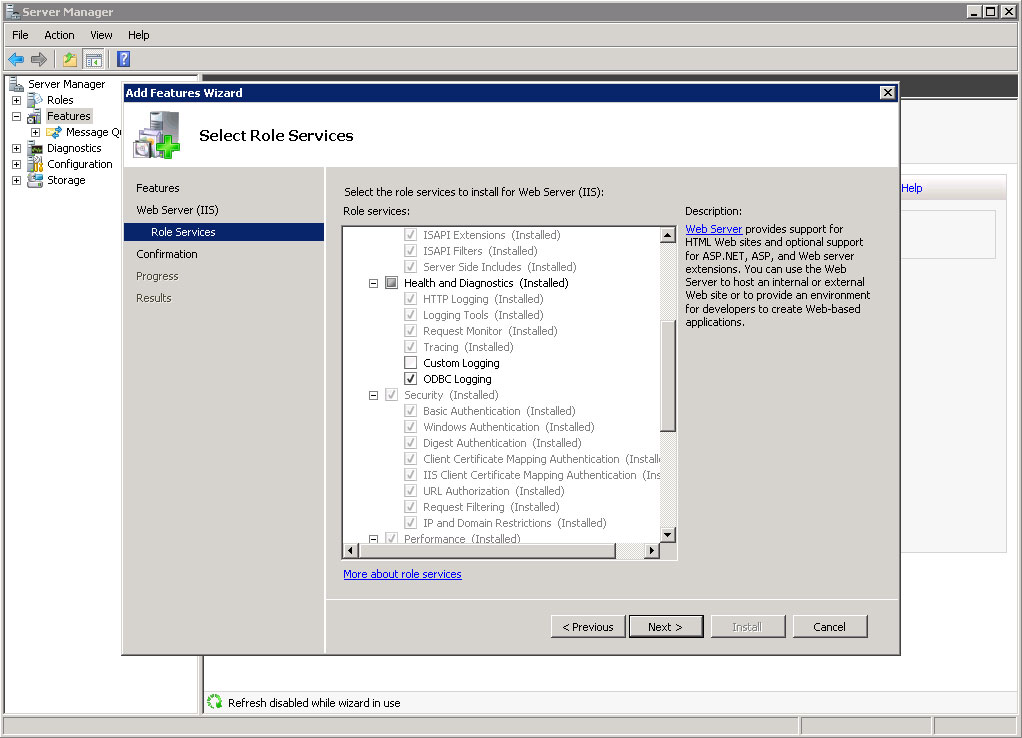Click the Message Queuing icon in the tree
Screen dimensions: 1022x738
(54, 132)
